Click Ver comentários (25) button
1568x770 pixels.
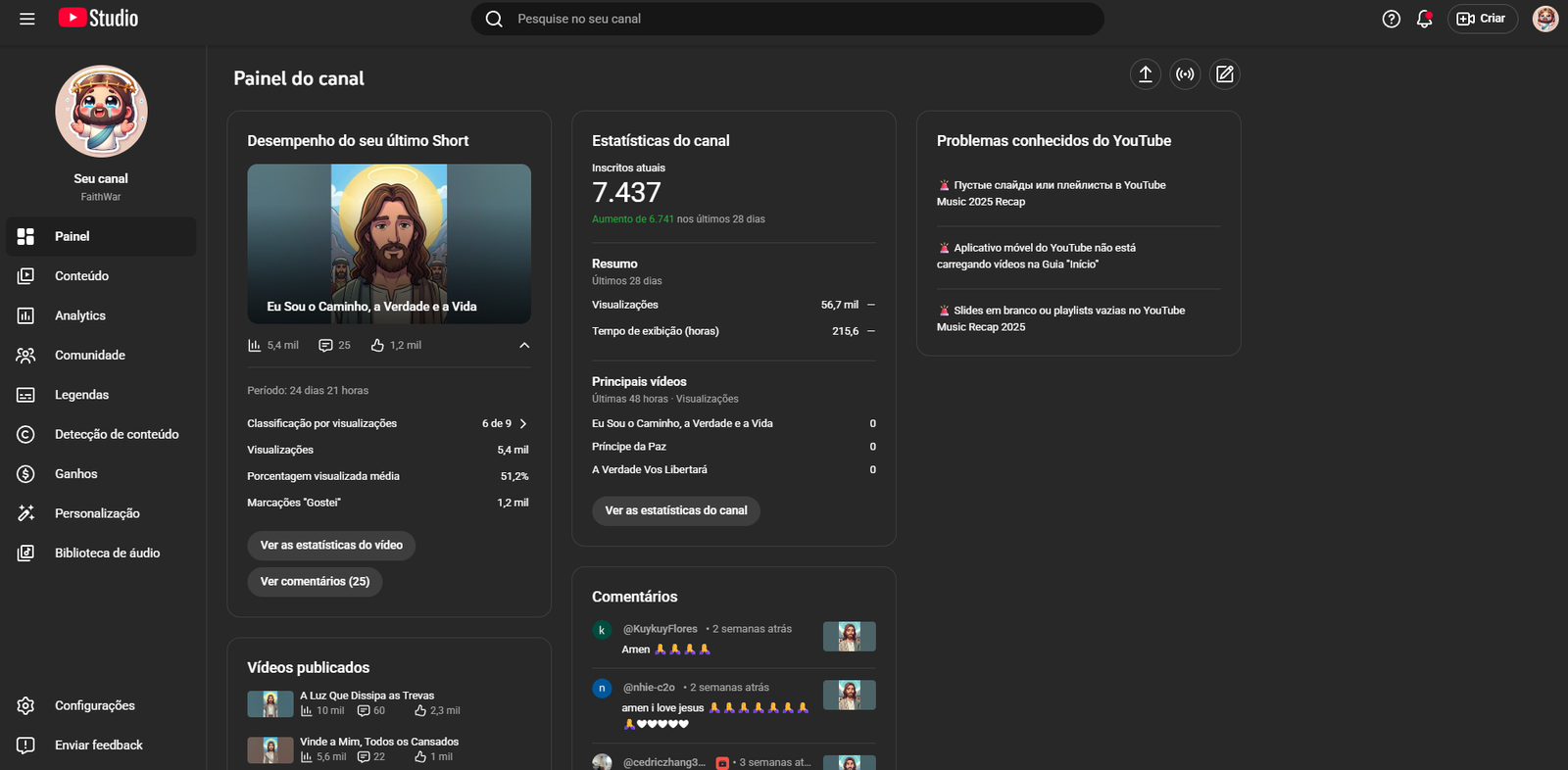tap(315, 581)
